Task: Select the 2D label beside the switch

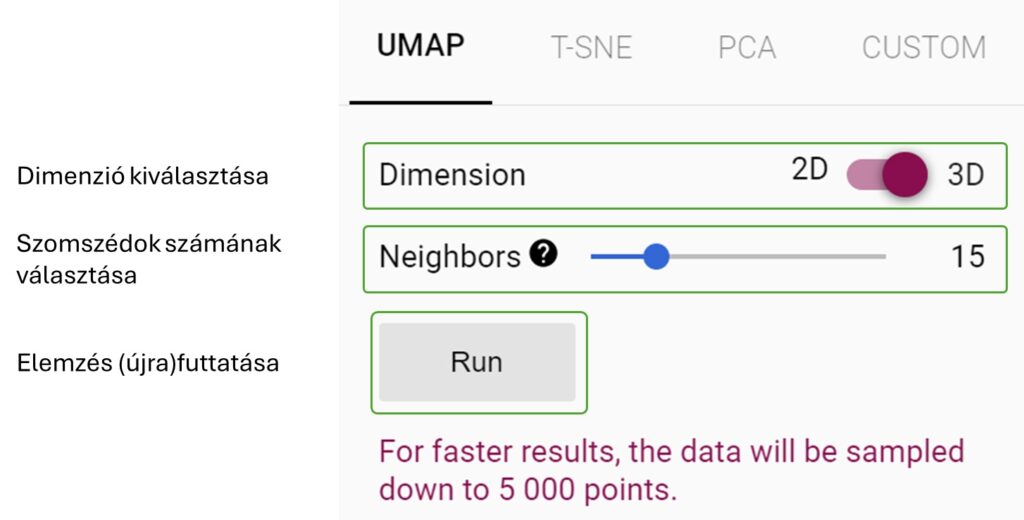Action: (x=810, y=169)
